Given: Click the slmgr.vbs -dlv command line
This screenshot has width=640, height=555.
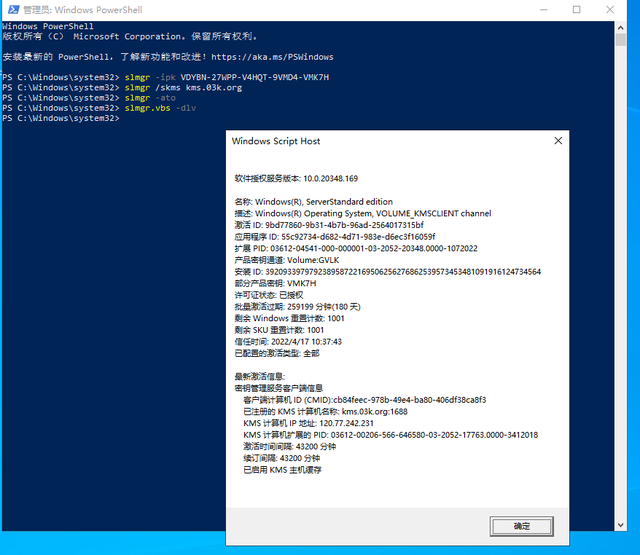Looking at the screenshot, I should pyautogui.click(x=99, y=108).
